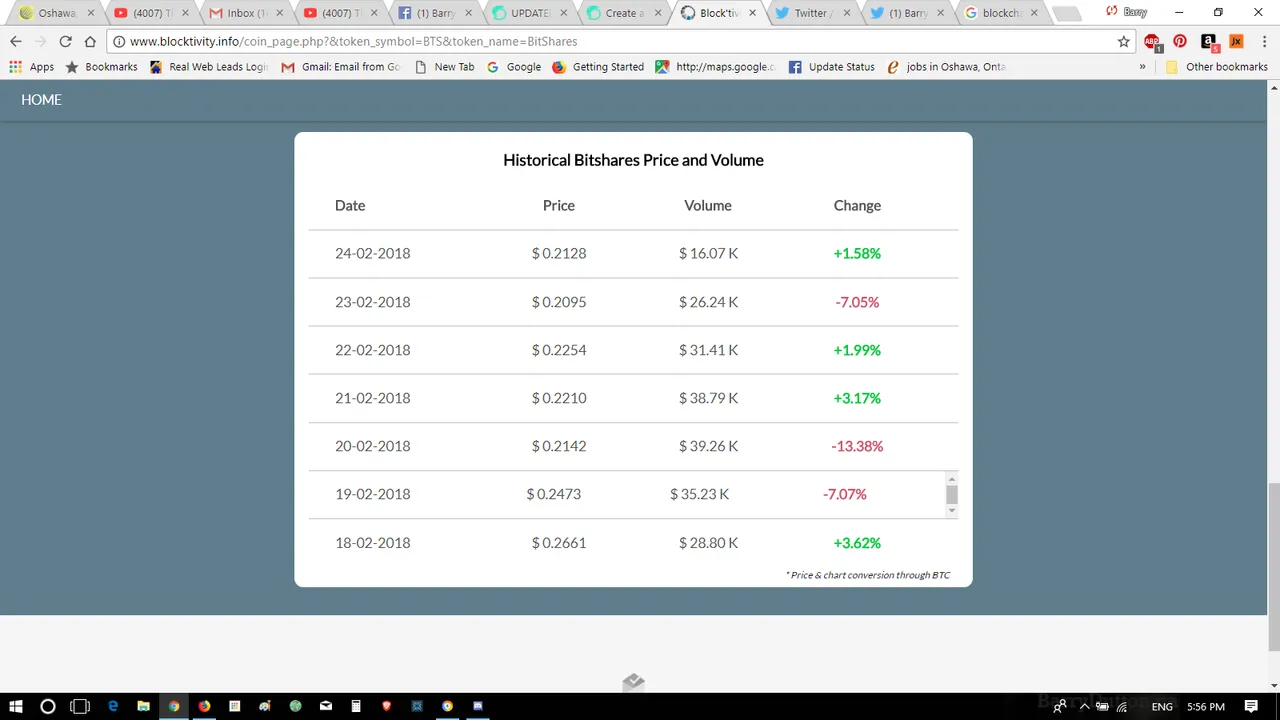Switch to the Oshawa tab
The width and height of the screenshot is (1280, 720).
(x=56, y=13)
